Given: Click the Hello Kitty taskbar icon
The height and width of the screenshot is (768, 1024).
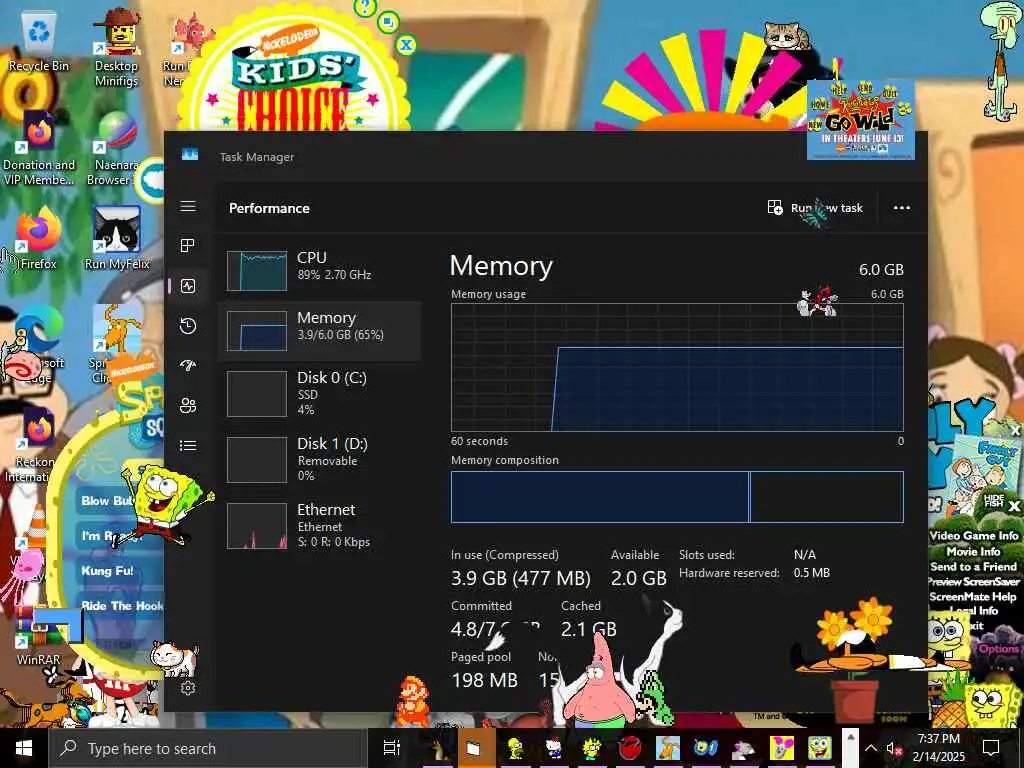Looking at the screenshot, I should pos(554,748).
